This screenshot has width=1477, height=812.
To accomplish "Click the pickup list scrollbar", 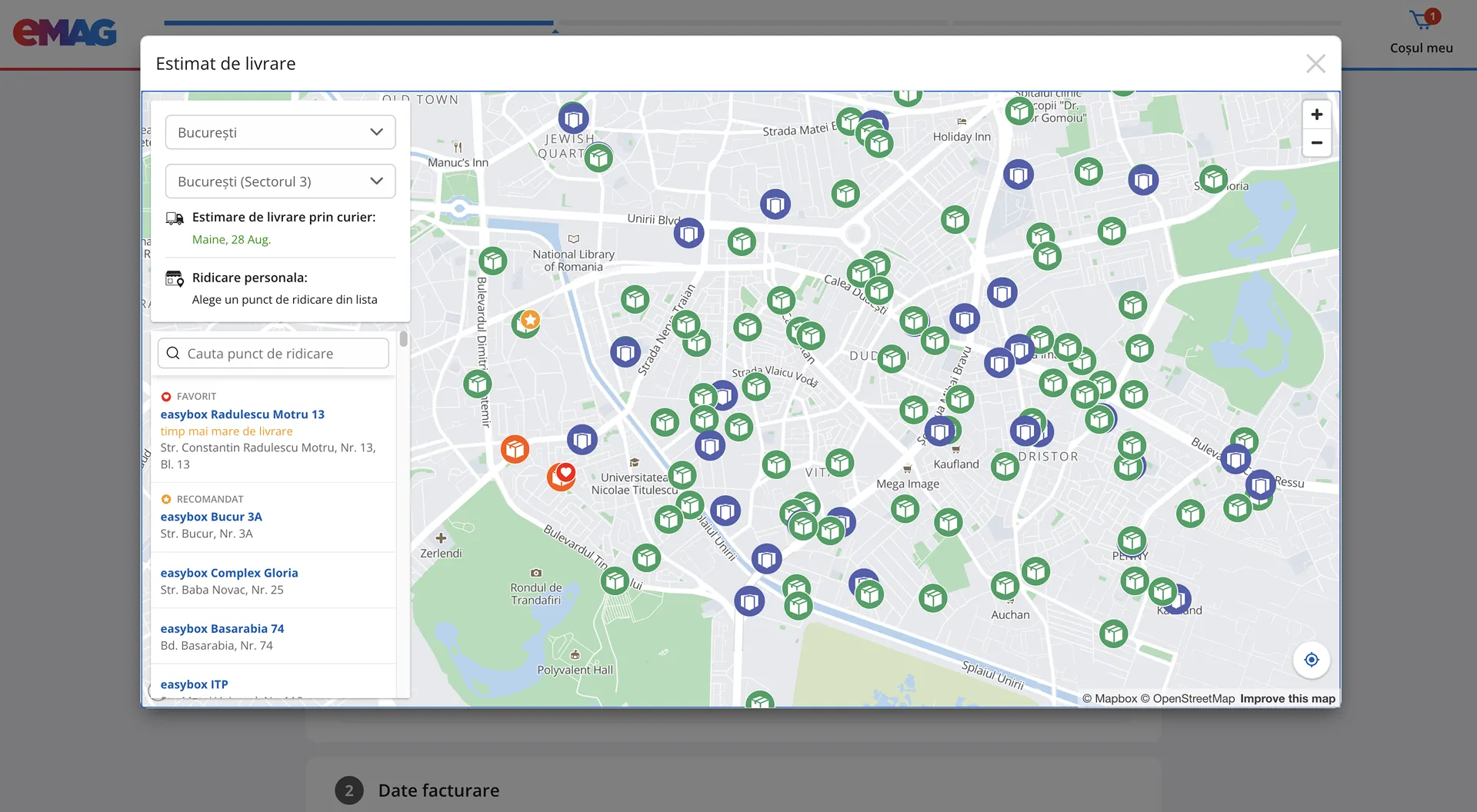I will pyautogui.click(x=404, y=339).
